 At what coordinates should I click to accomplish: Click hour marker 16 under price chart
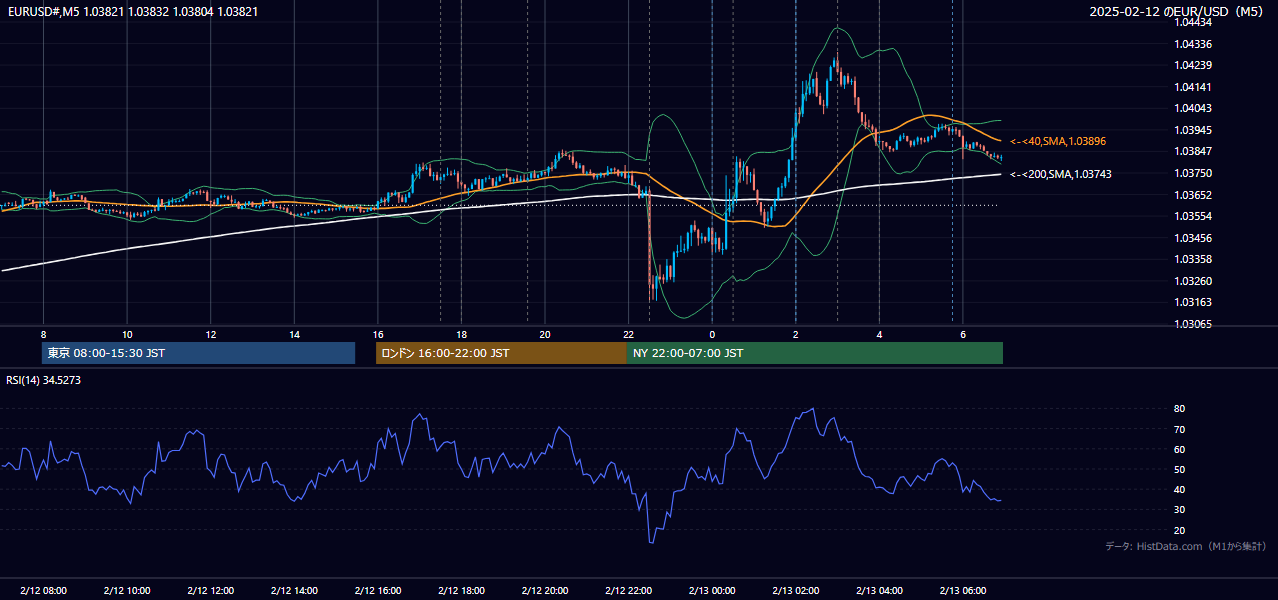(377, 334)
